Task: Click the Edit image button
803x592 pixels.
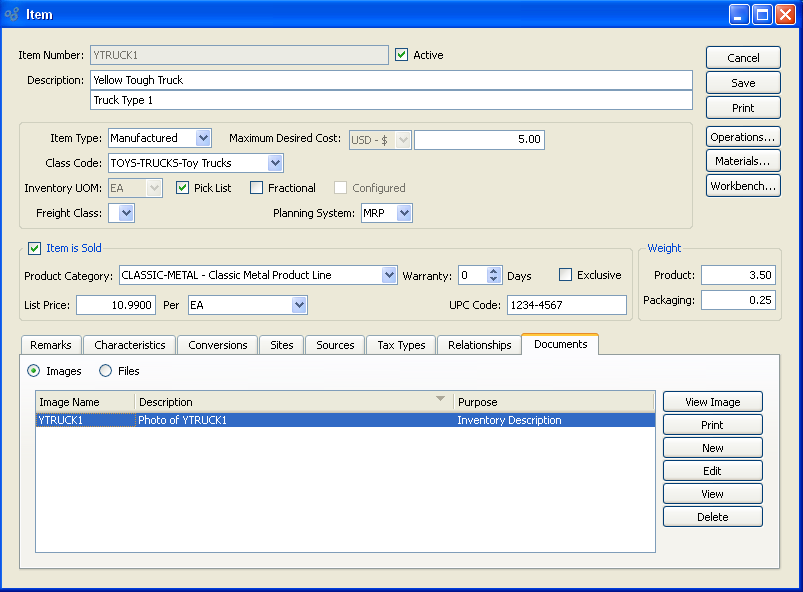Action: (712, 471)
